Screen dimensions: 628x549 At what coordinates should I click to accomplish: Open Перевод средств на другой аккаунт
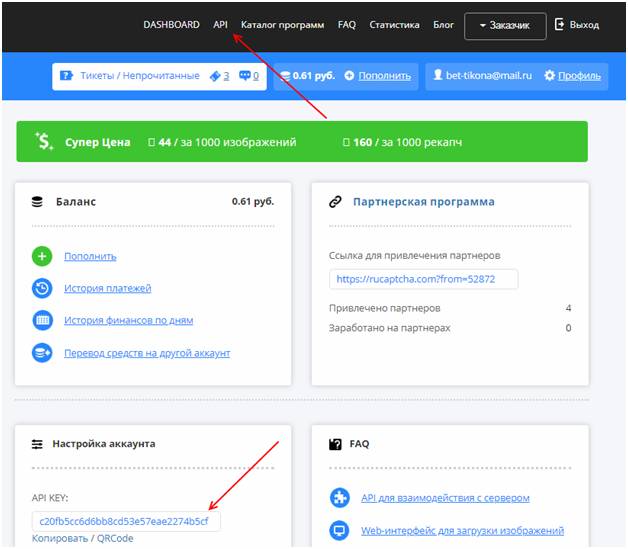[147, 353]
